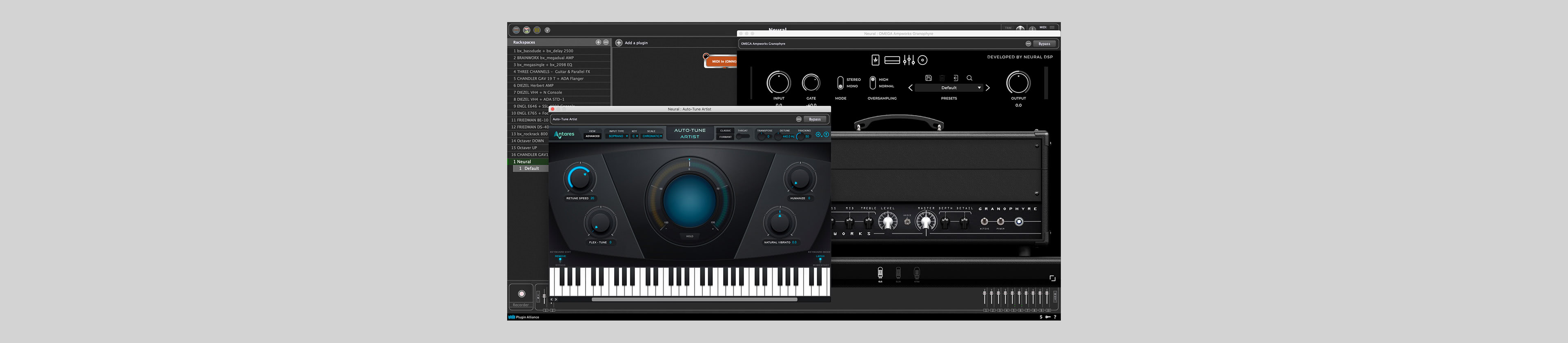Toggle the Throat switch
The width and height of the screenshot is (1568, 343).
(x=743, y=136)
